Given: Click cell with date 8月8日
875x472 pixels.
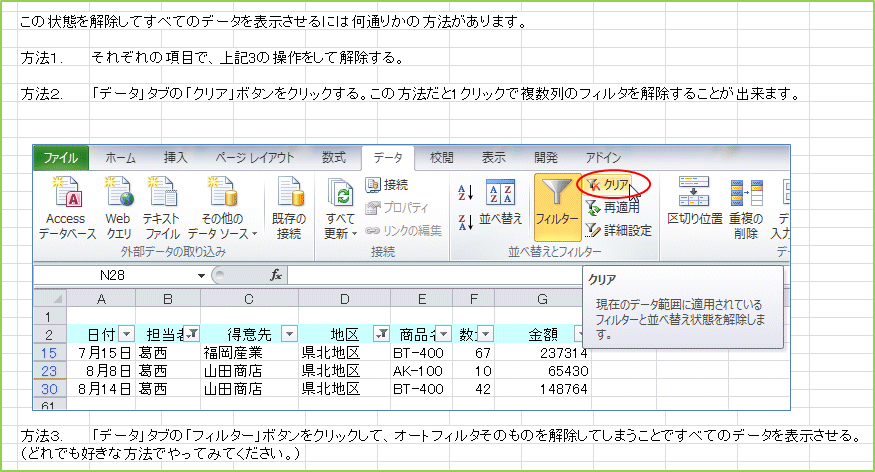Looking at the screenshot, I should 101,371.
